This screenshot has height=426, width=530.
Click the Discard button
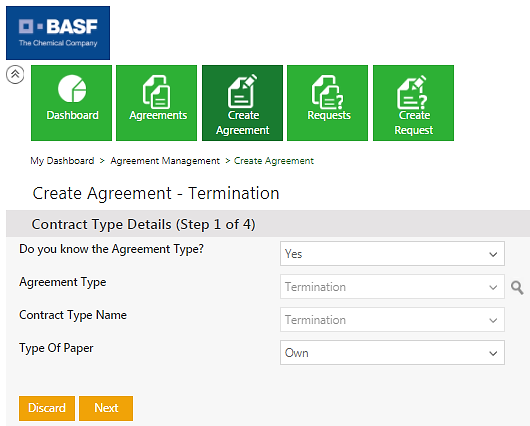coord(47,408)
